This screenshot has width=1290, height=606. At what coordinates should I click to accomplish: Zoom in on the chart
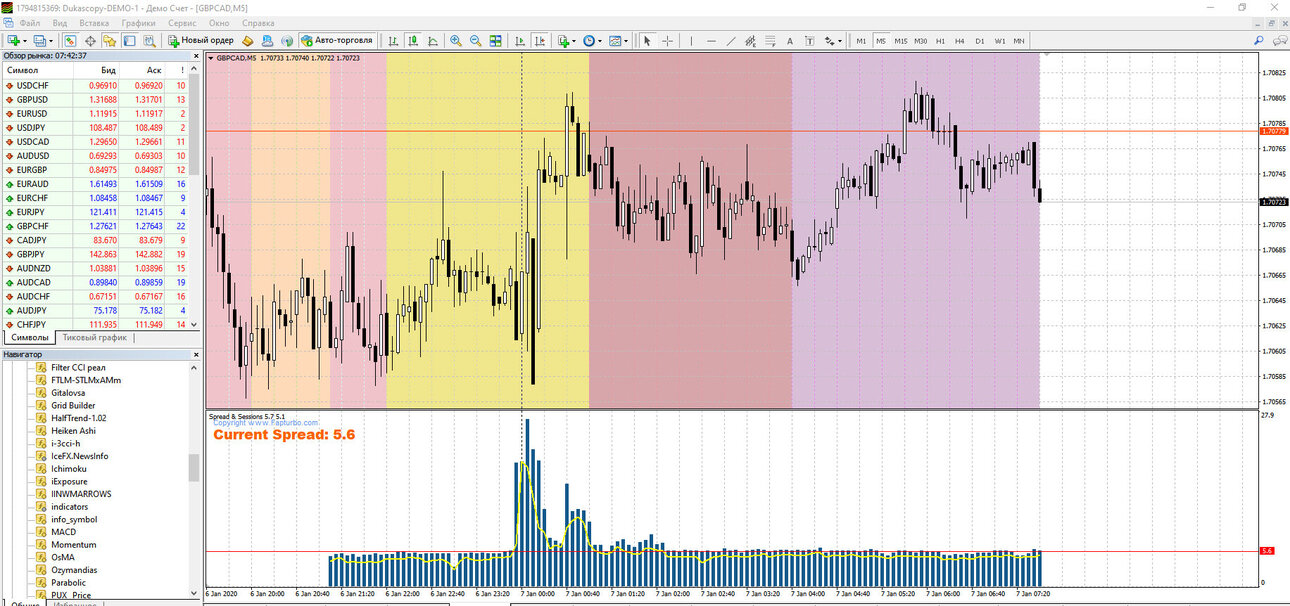click(x=456, y=41)
